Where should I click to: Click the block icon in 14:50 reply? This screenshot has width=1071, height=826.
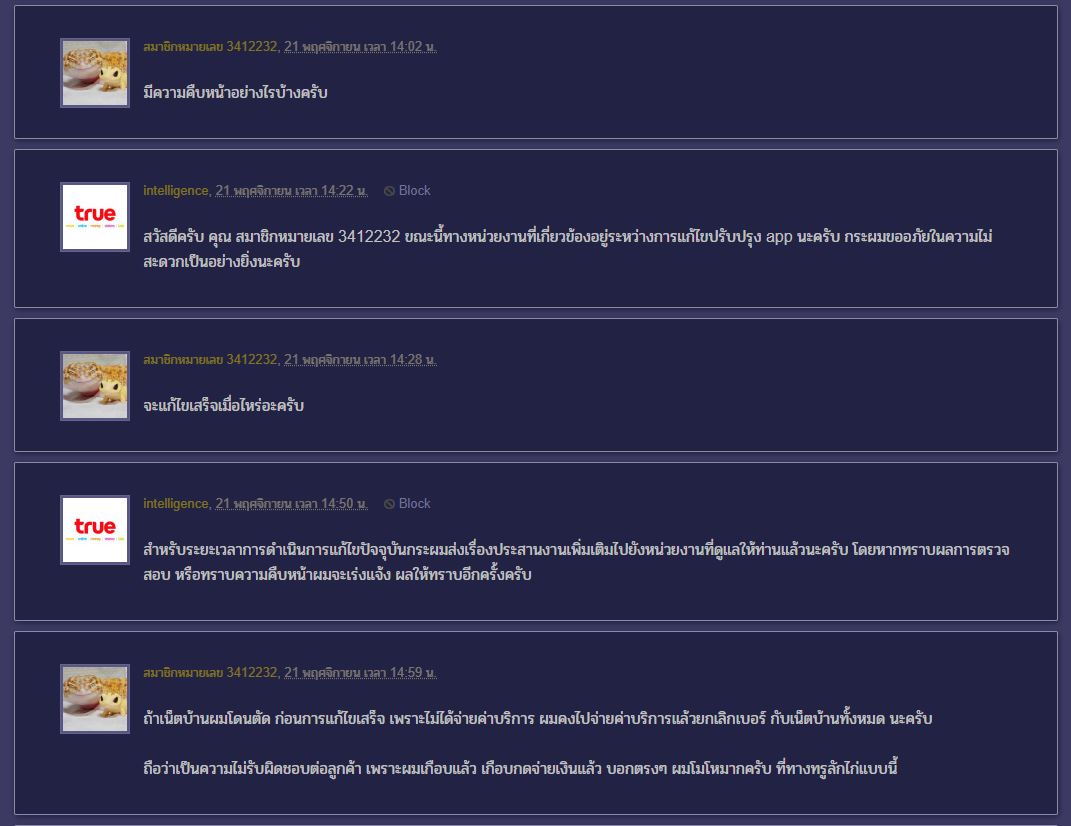(389, 504)
